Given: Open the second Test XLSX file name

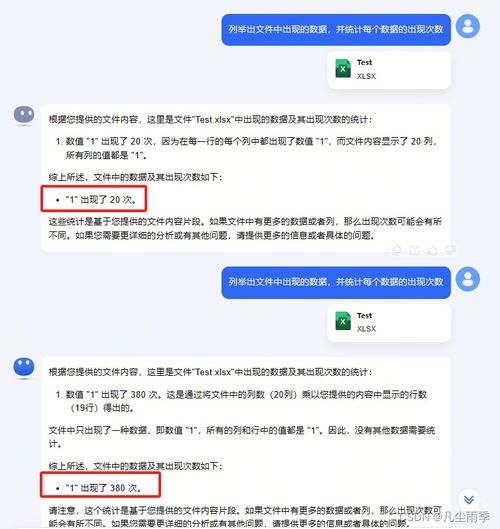Looking at the screenshot, I should tap(366, 322).
